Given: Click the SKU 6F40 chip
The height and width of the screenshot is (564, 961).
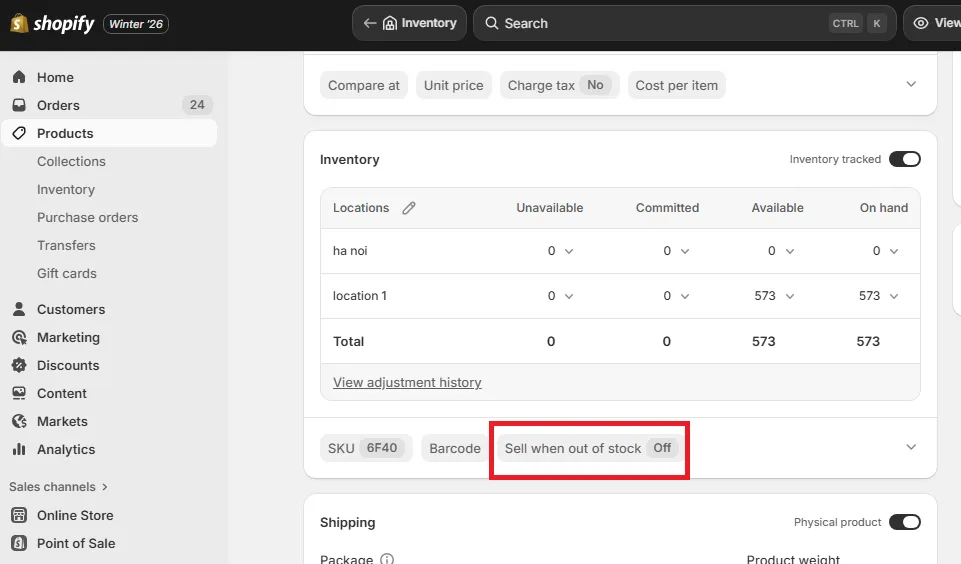Looking at the screenshot, I should pyautogui.click(x=366, y=448).
